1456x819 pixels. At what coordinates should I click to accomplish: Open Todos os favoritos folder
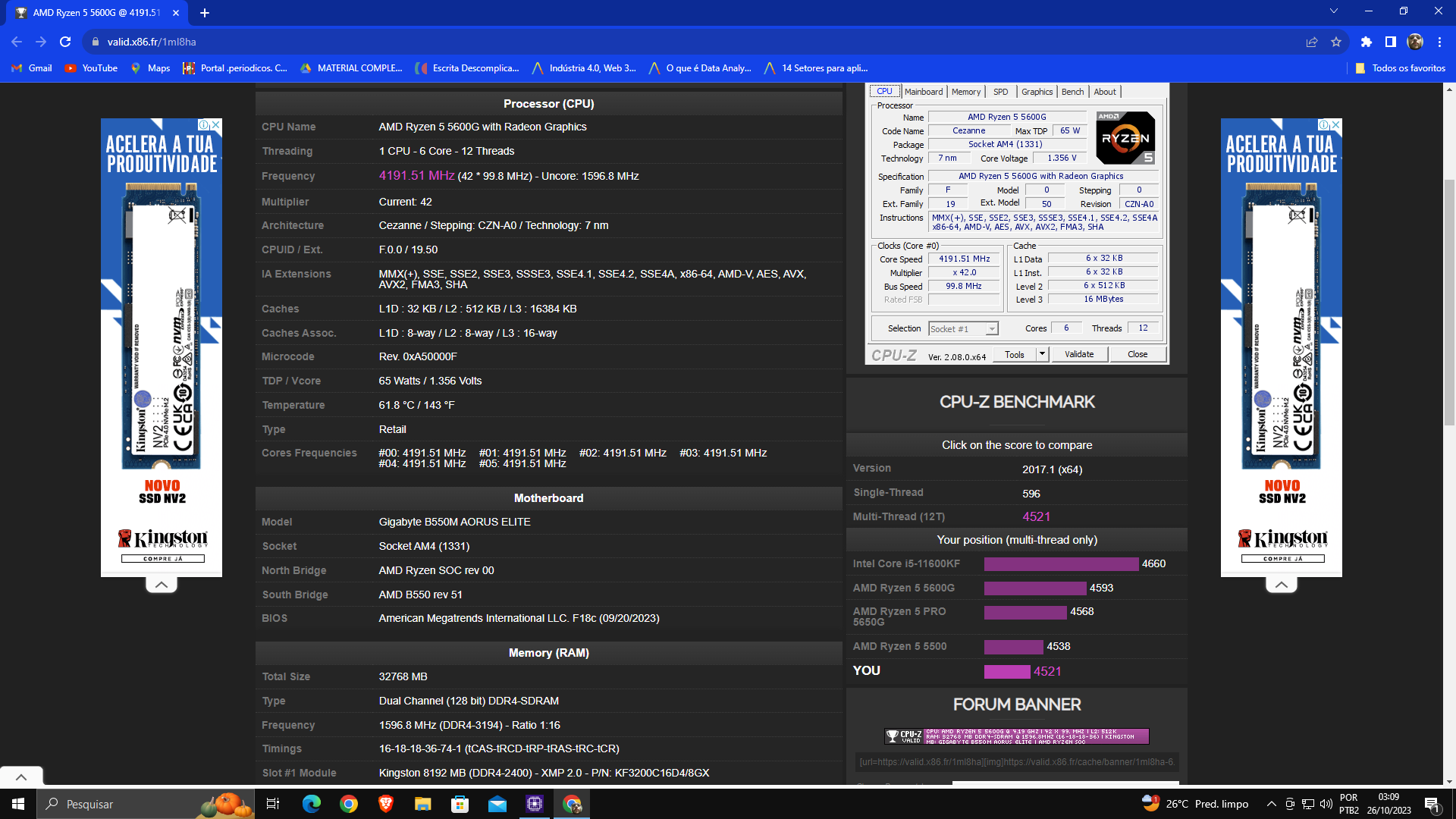pyautogui.click(x=1401, y=68)
